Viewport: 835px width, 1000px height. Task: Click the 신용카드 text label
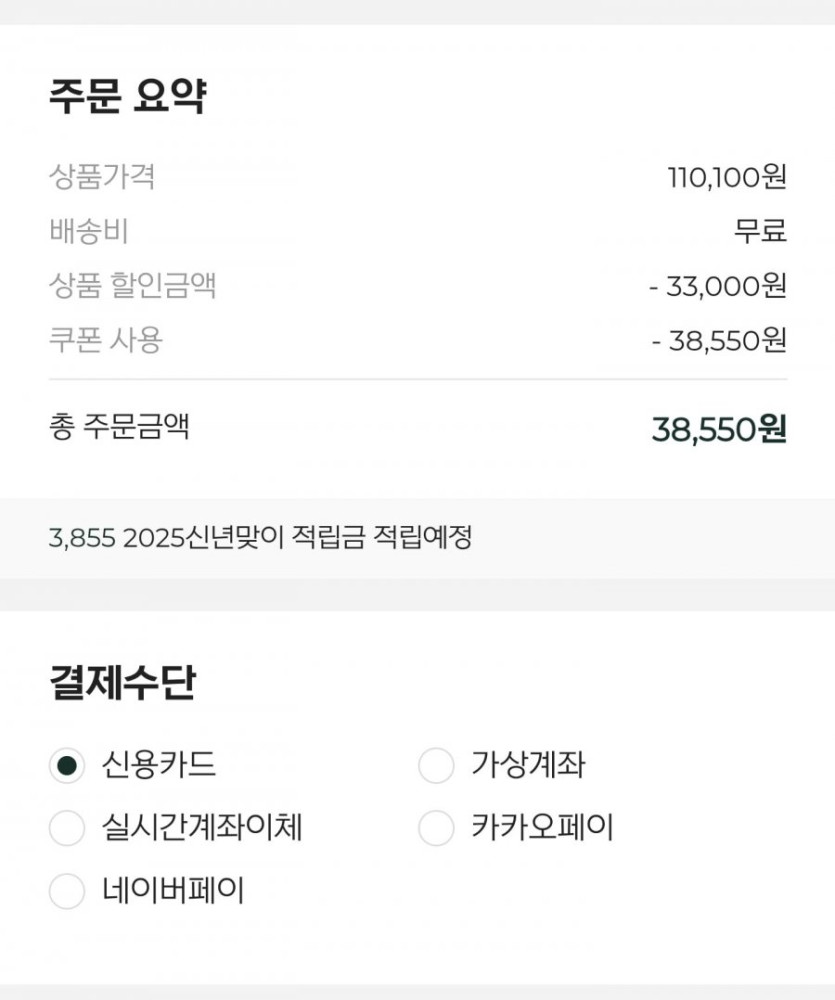click(x=158, y=766)
